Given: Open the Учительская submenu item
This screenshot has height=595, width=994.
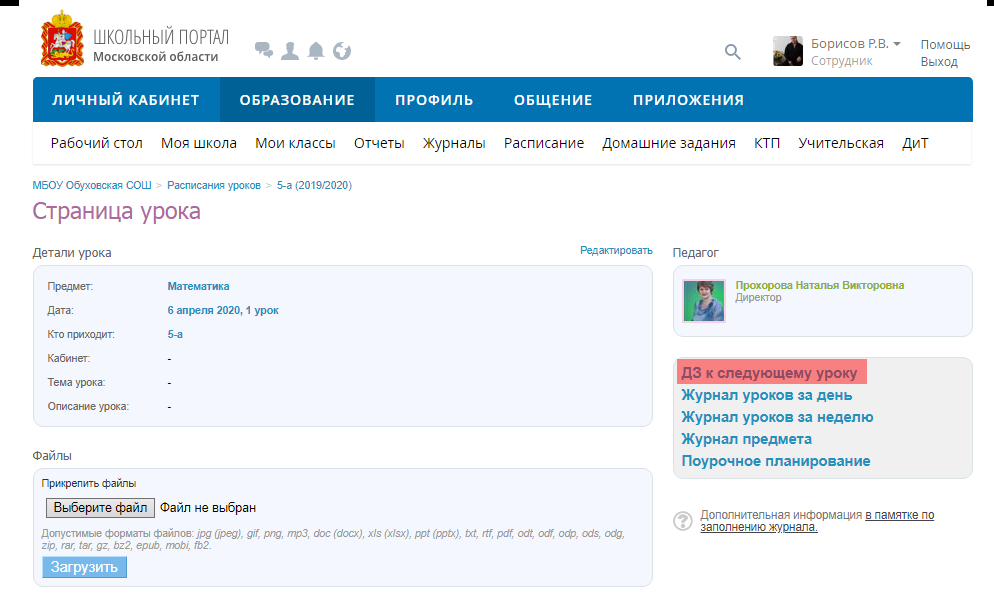Looking at the screenshot, I should tap(841, 143).
